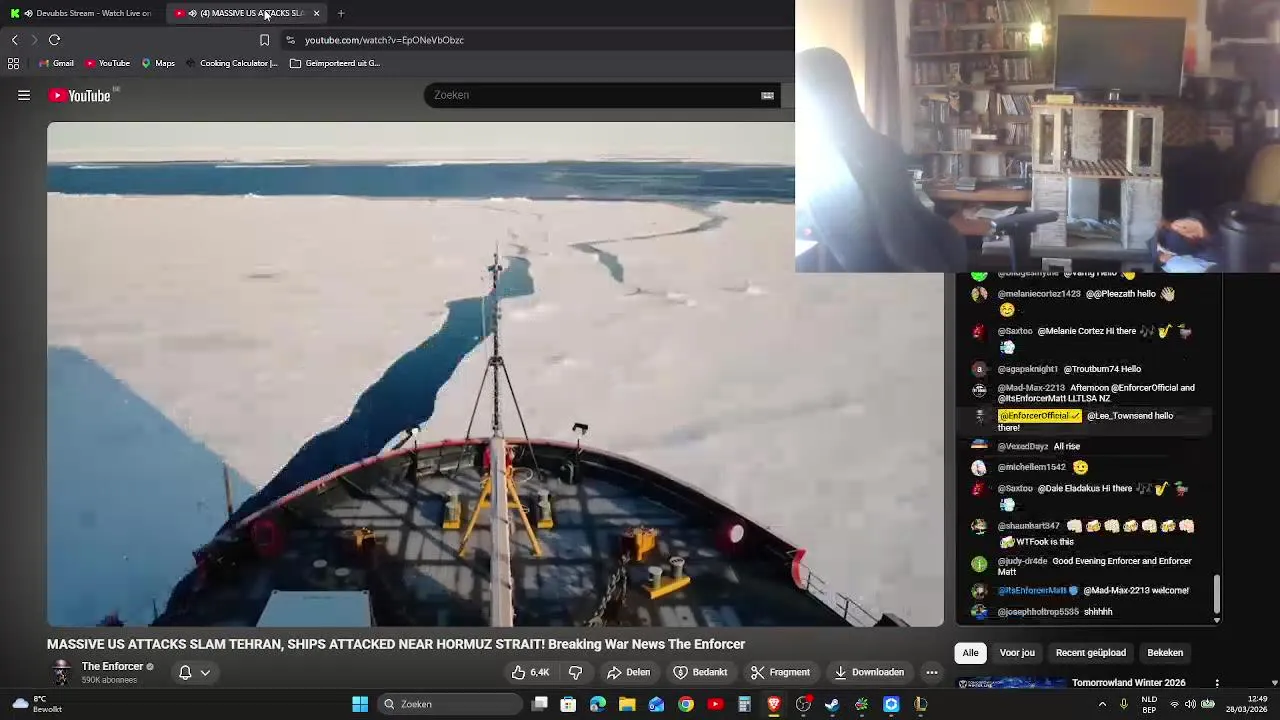Expand the Geïmporteerd uit G... bookmarks folder
Viewport: 1280px width, 720px height.
pos(335,63)
